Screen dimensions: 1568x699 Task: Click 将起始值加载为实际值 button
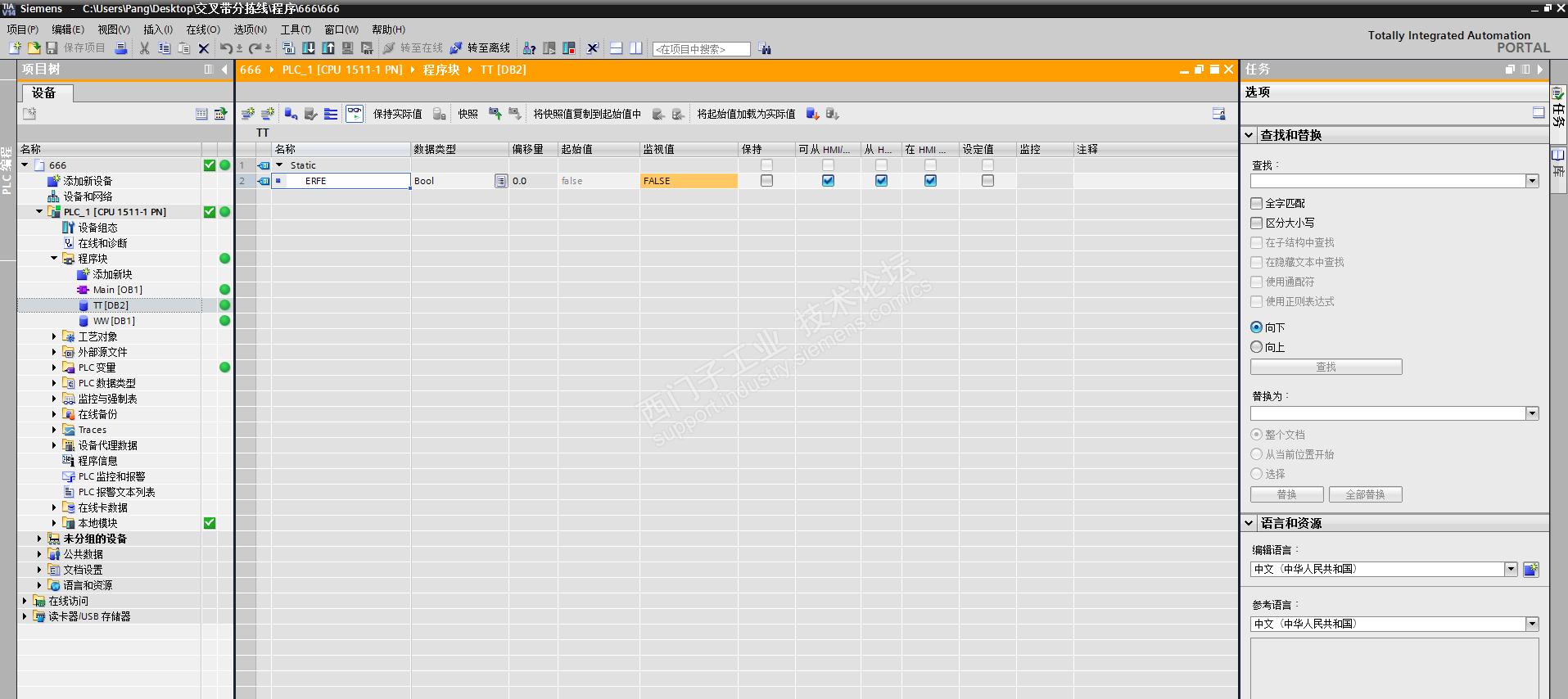click(746, 114)
